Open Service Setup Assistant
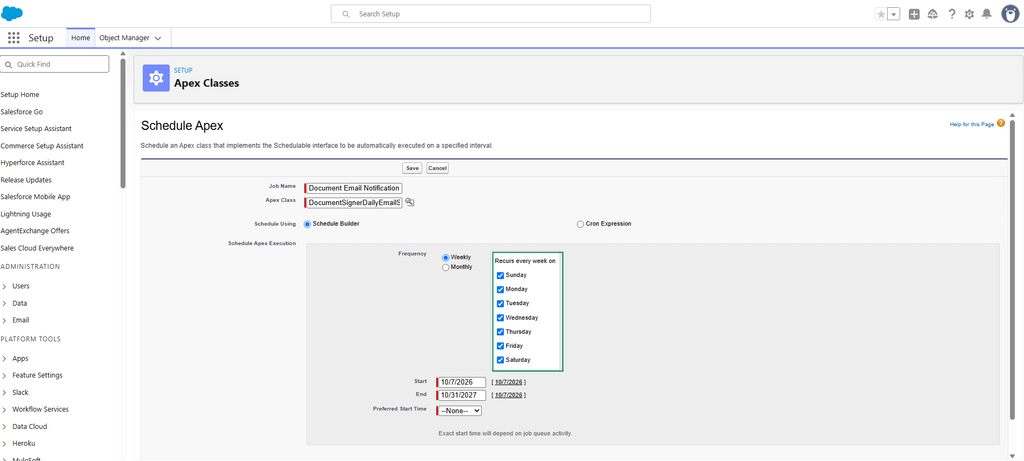 (x=37, y=129)
